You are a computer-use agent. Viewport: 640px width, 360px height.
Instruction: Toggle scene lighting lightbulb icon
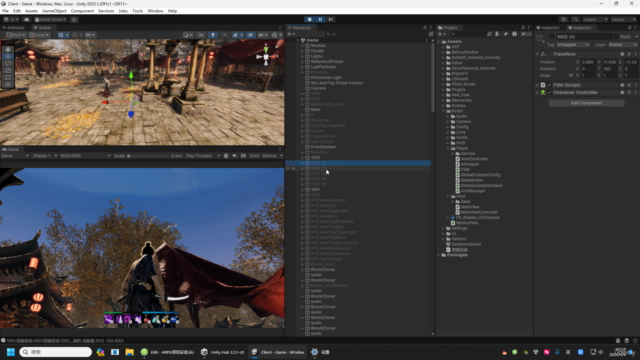213,35
